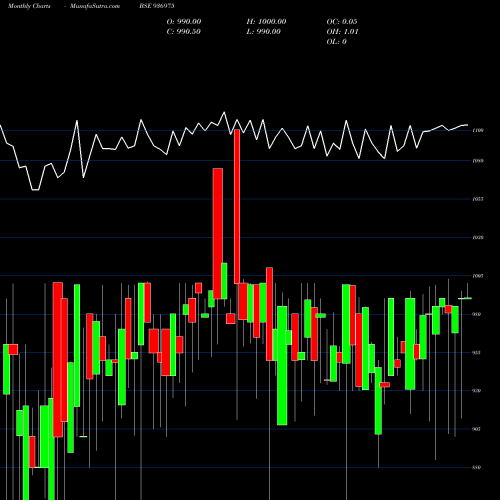This screenshot has width=500, height=500.
Task: Click the BSE 936975 symbol text
Action: point(157,6)
